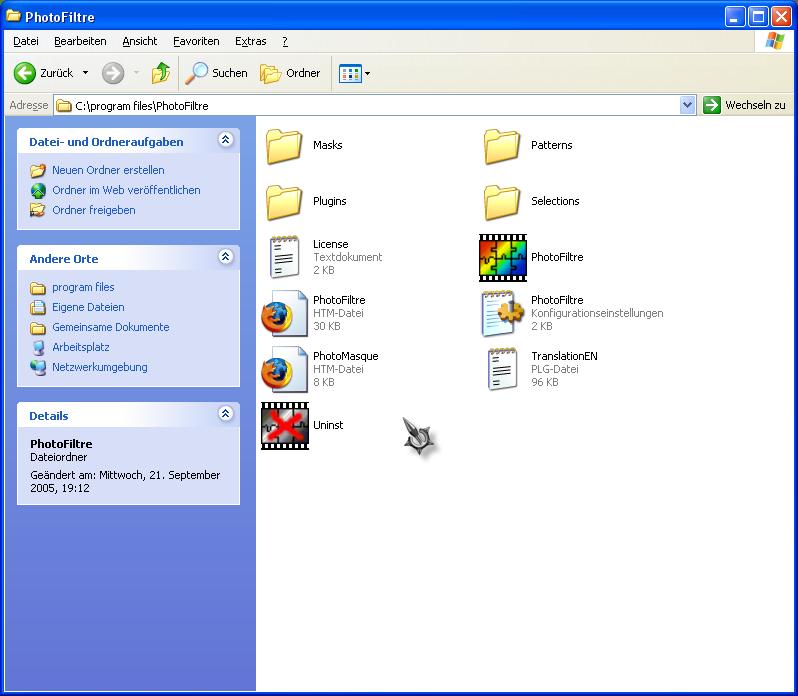The height and width of the screenshot is (696, 798).
Task: Select the PhotoFiltre configuration settings file
Action: click(502, 313)
